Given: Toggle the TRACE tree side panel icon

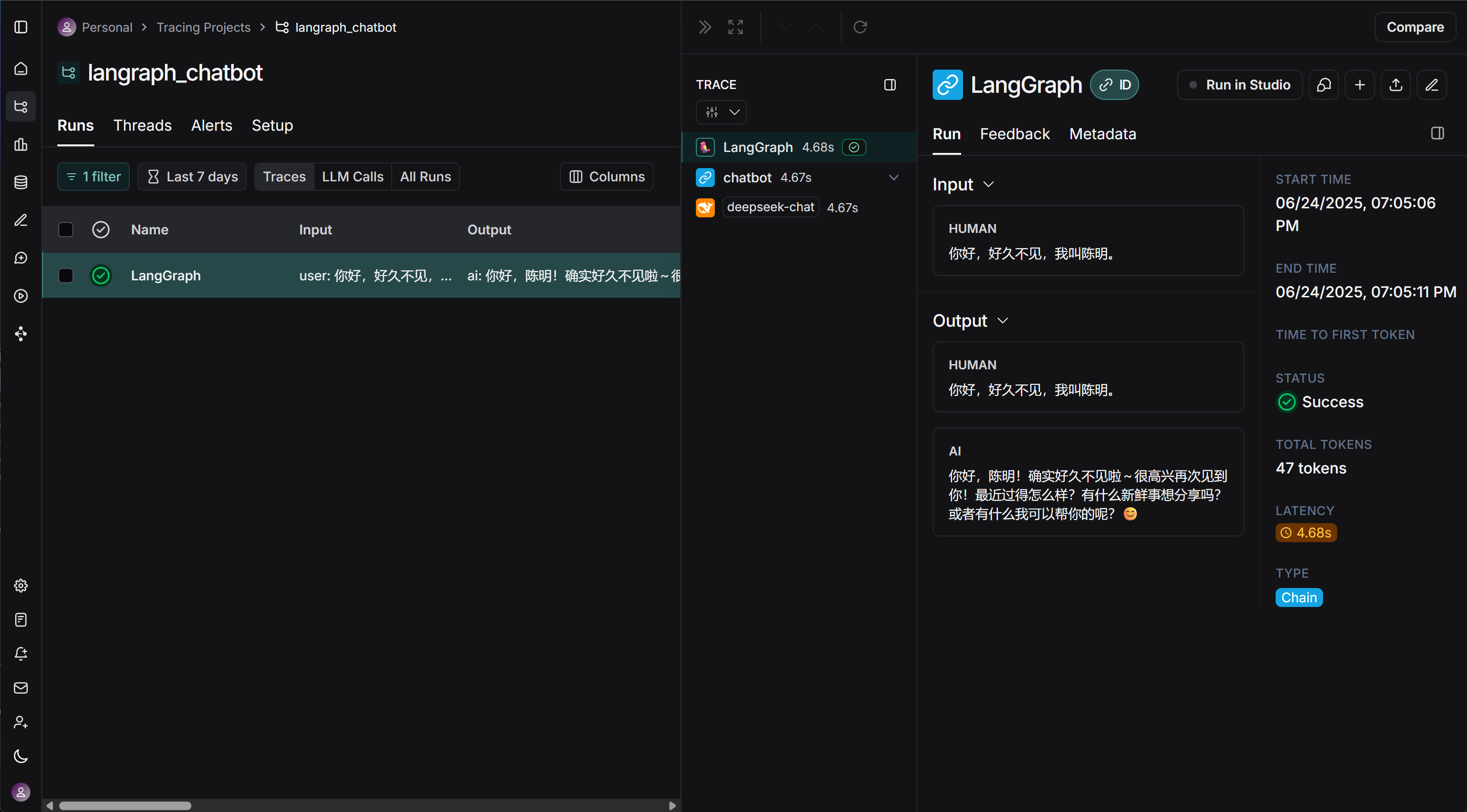Looking at the screenshot, I should point(890,85).
